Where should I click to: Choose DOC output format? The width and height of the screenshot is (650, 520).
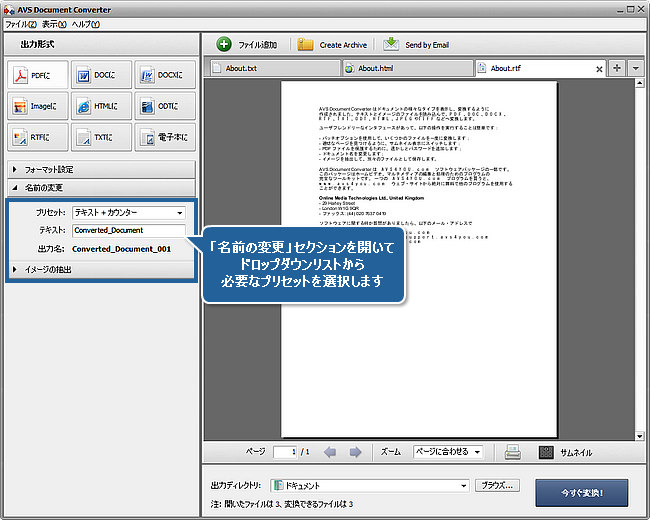point(102,75)
